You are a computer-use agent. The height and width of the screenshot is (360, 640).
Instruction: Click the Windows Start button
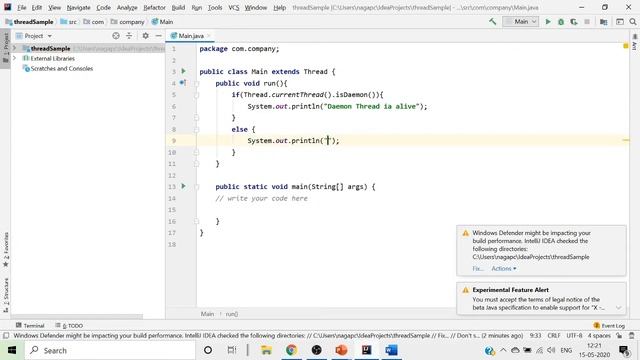12,350
